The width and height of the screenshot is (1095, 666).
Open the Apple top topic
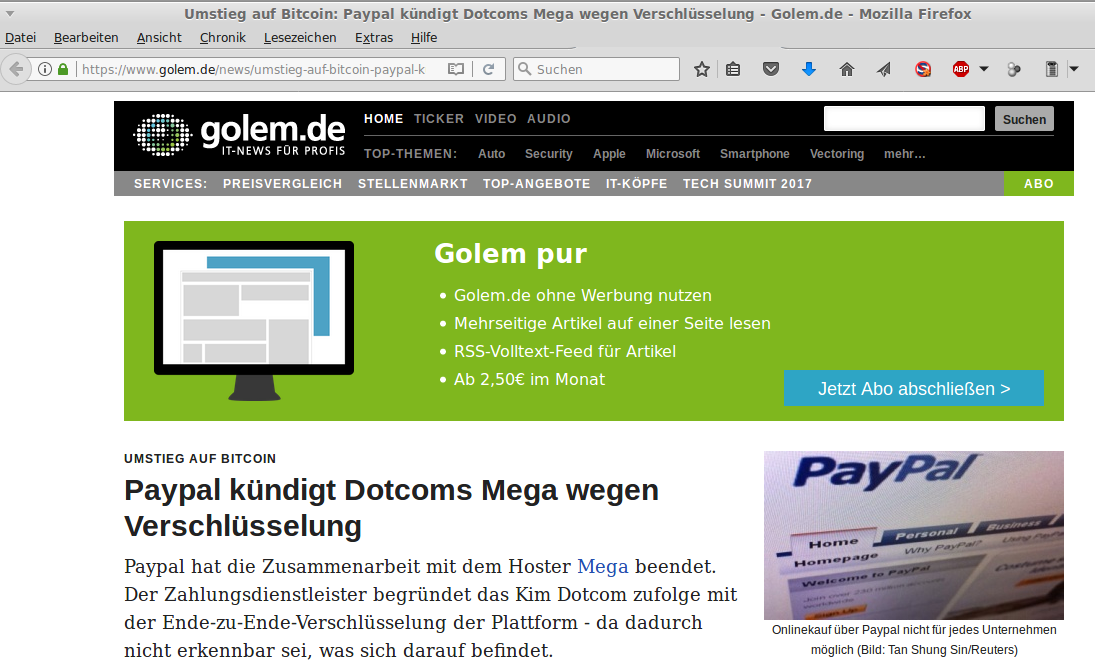pyautogui.click(x=609, y=154)
